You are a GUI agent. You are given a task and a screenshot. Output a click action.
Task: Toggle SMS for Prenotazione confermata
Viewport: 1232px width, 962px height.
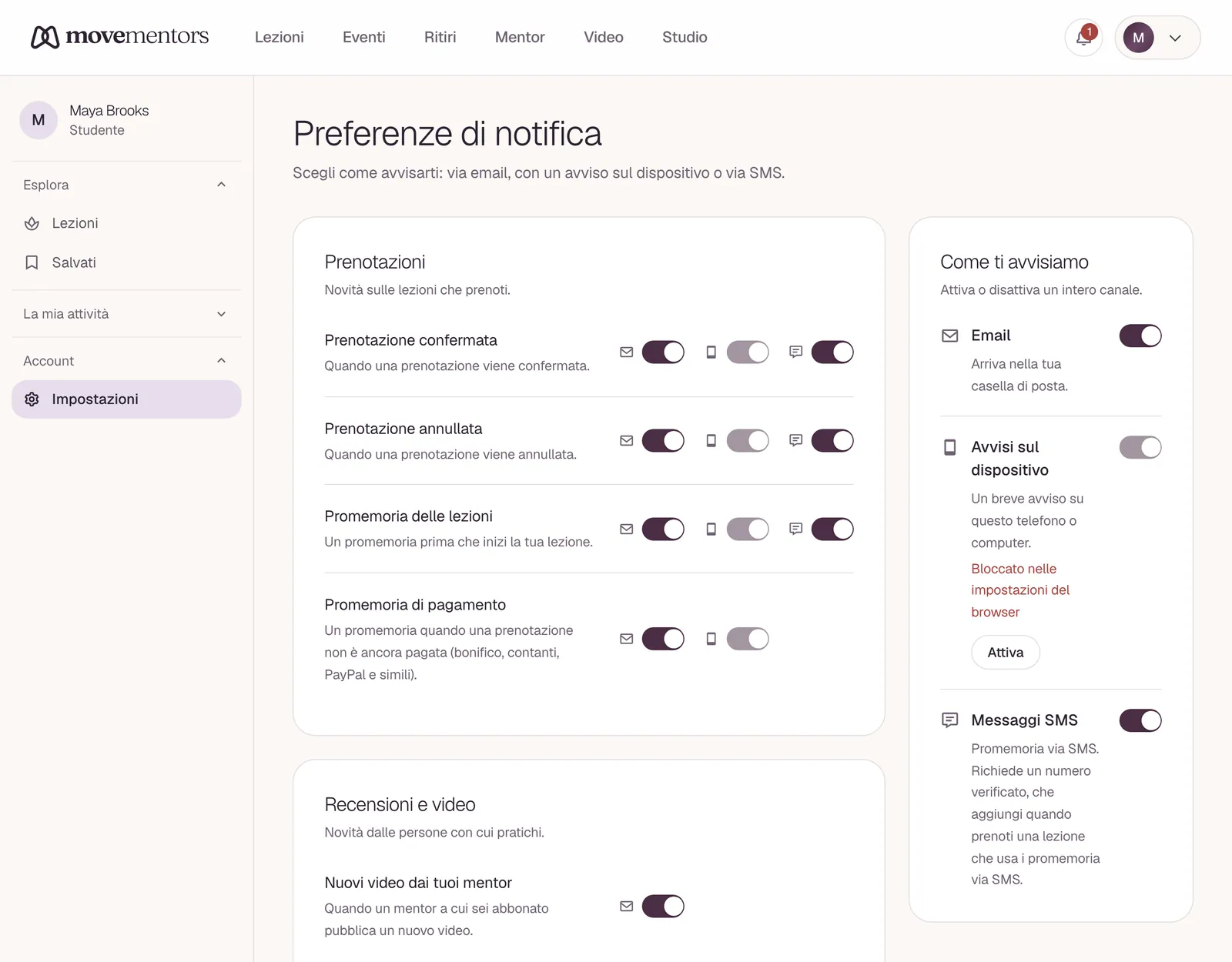pos(832,352)
